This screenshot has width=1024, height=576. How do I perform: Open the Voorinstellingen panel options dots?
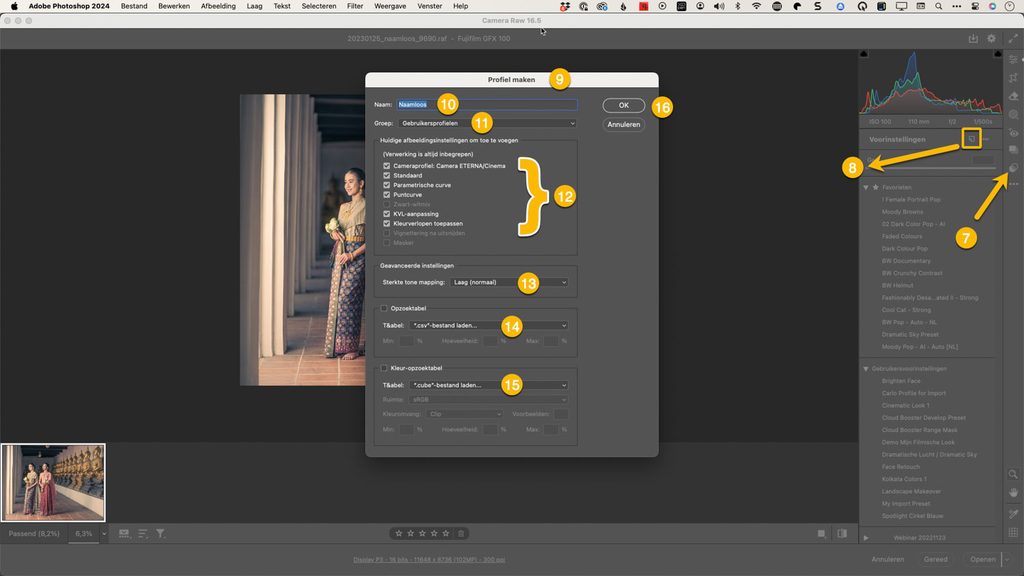pyautogui.click(x=985, y=139)
